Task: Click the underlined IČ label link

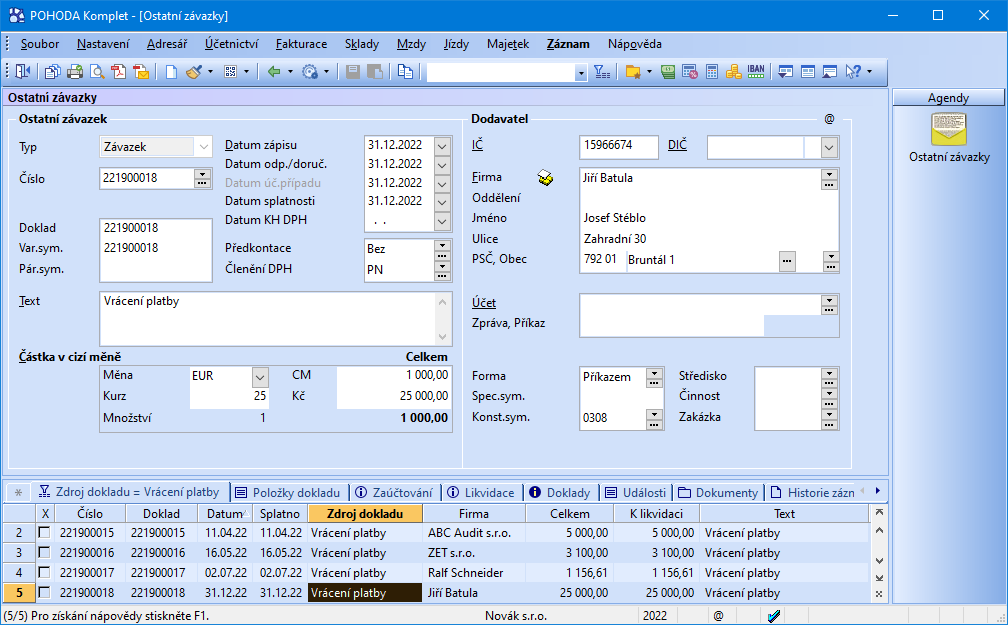Action: pos(477,145)
